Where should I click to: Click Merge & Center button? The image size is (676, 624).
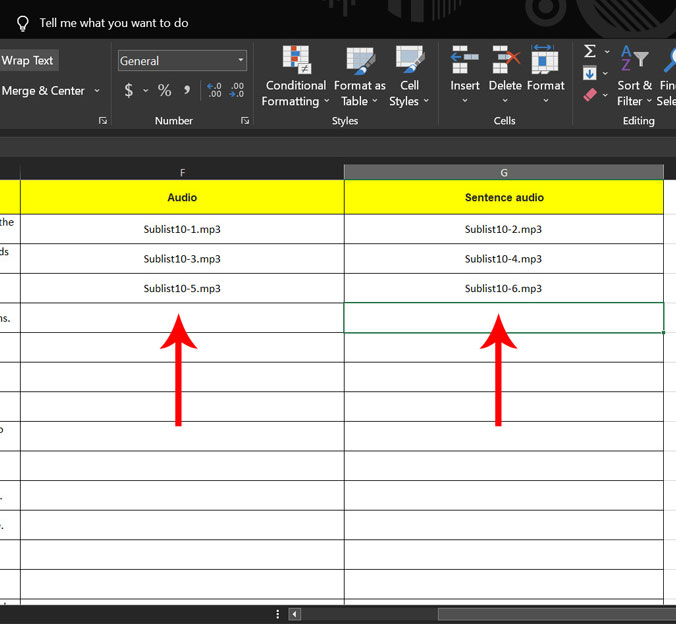click(x=43, y=91)
